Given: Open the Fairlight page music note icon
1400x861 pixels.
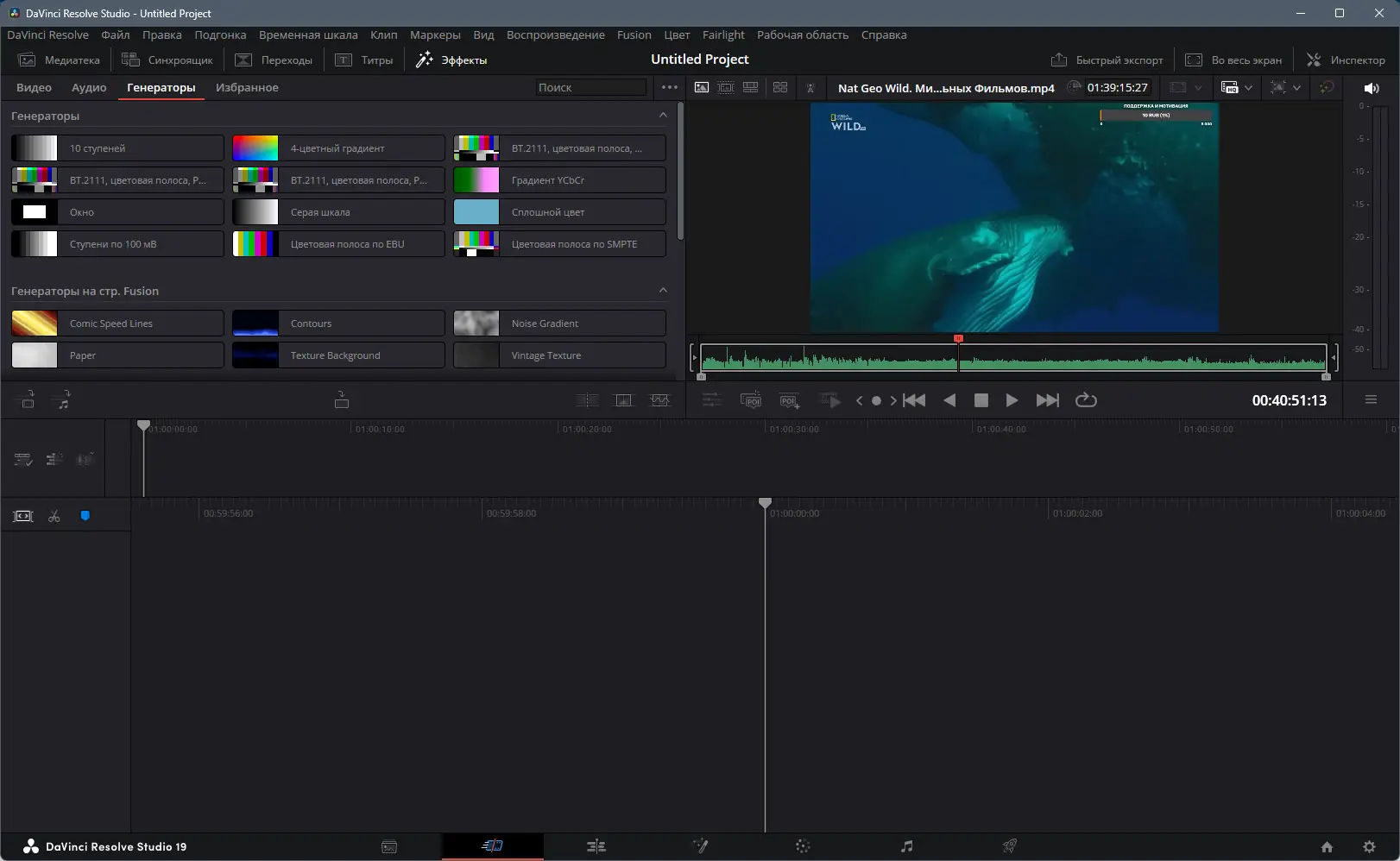Looking at the screenshot, I should [906, 846].
